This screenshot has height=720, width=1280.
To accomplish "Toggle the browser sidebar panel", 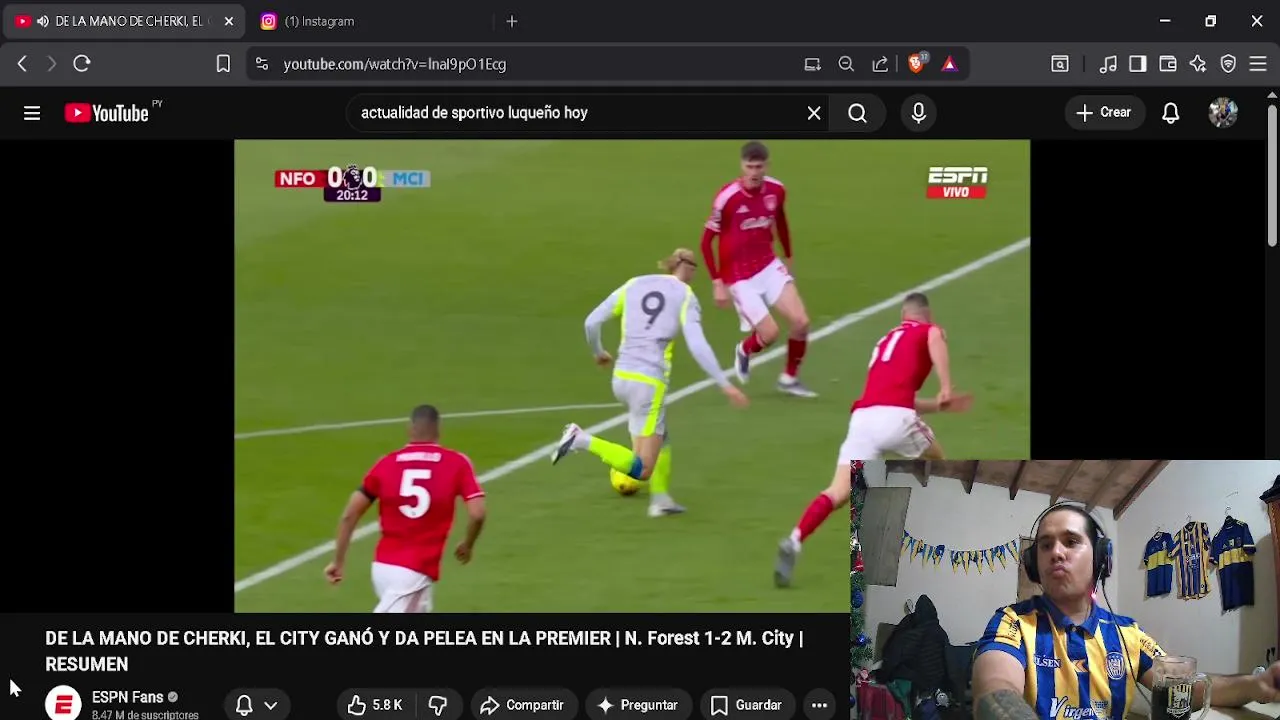I will click(1138, 64).
